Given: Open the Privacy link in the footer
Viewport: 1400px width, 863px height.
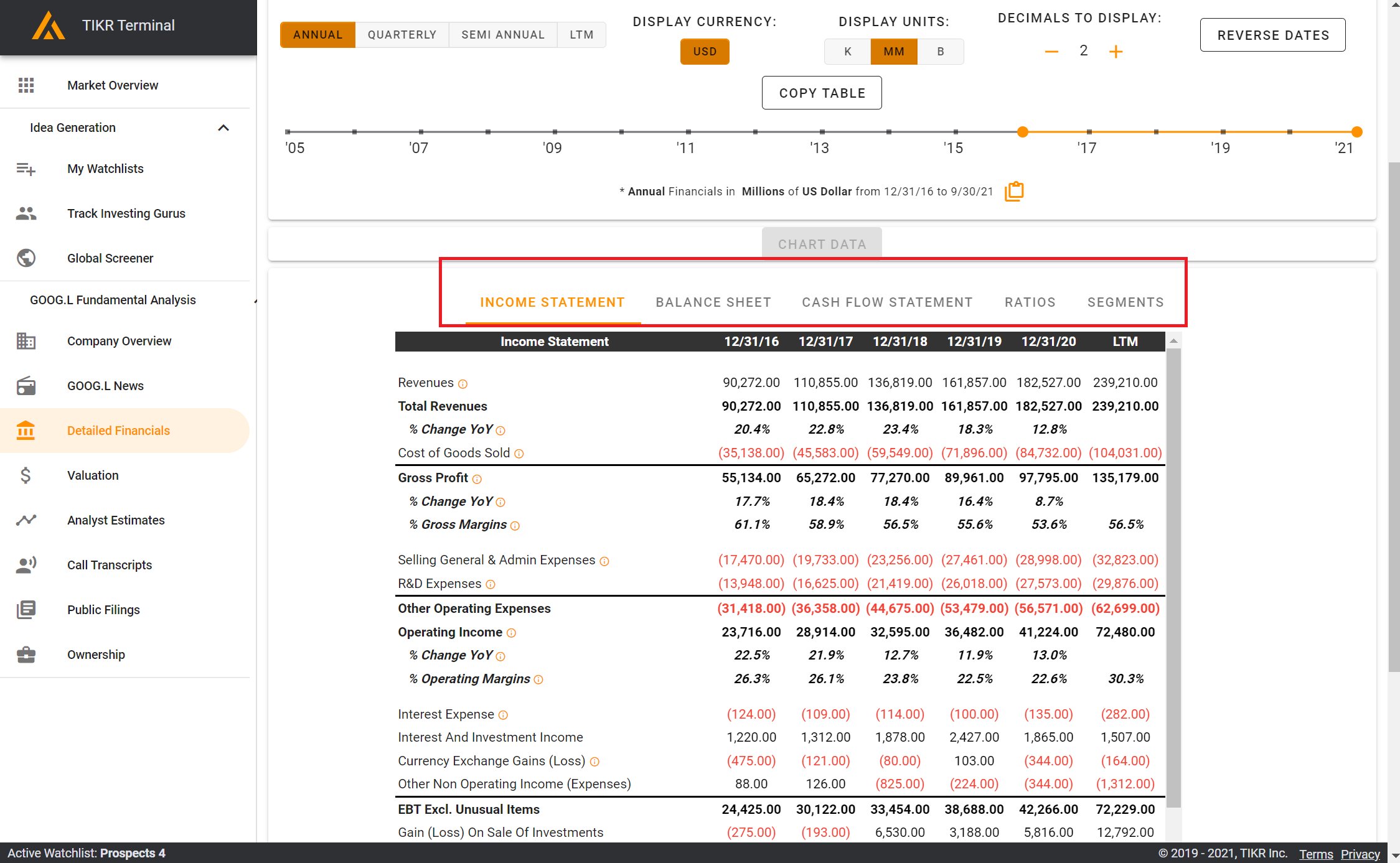Looking at the screenshot, I should 1360,854.
